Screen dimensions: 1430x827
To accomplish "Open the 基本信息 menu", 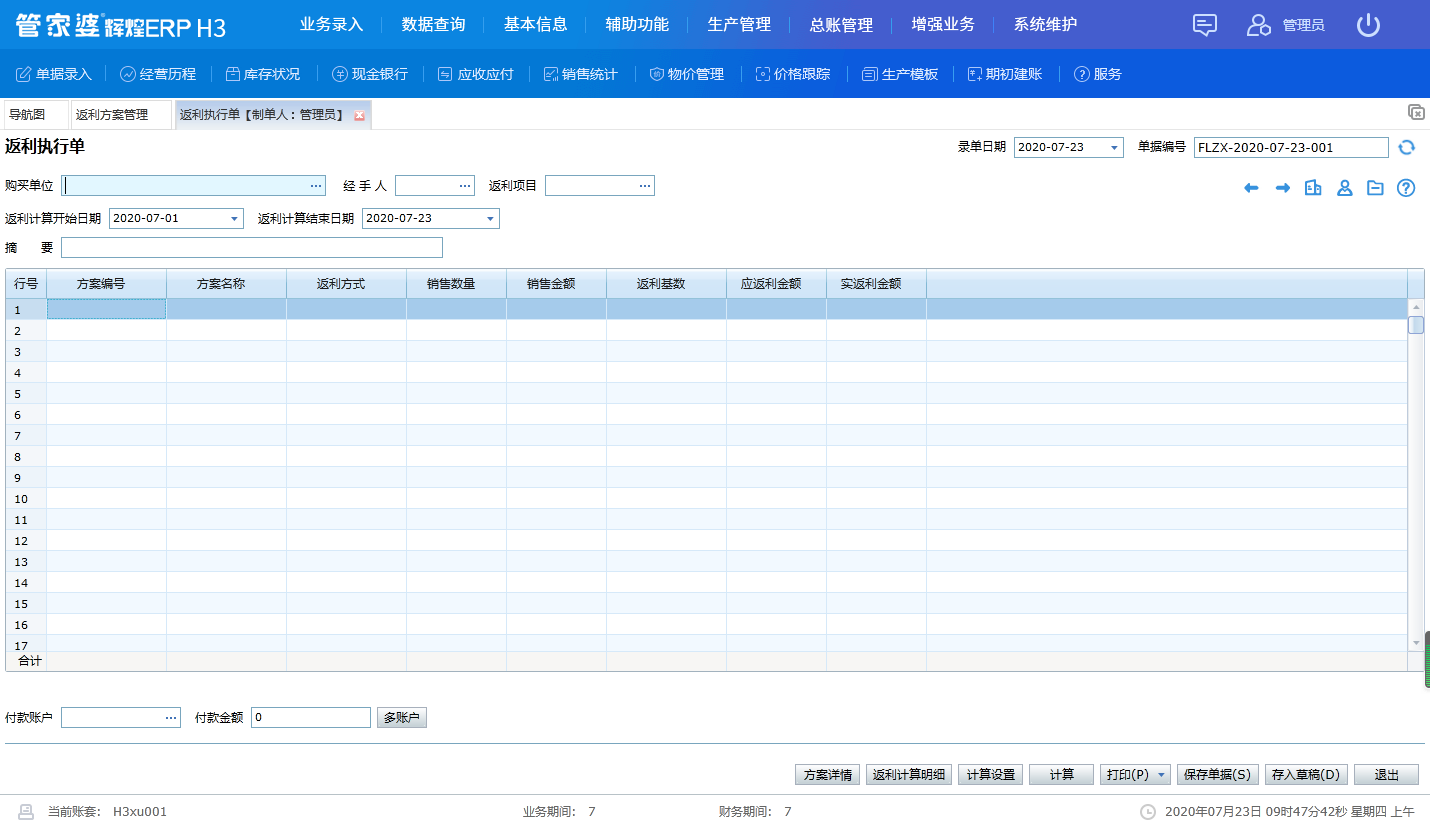I will [536, 25].
